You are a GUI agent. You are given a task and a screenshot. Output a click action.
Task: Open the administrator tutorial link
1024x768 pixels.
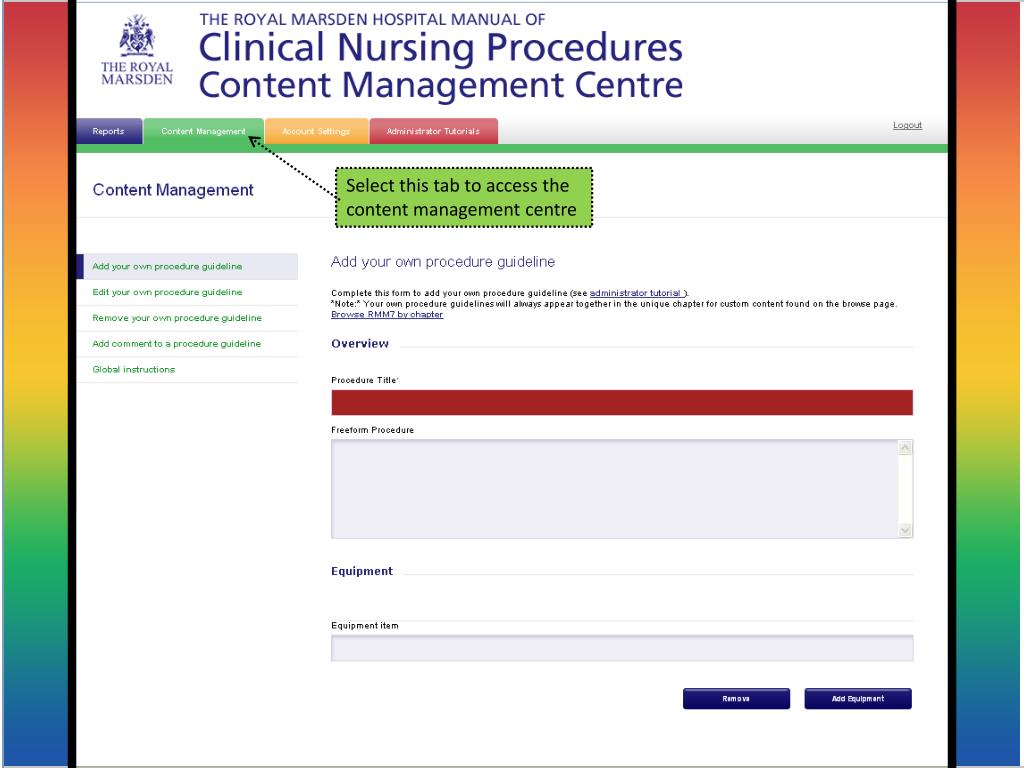pos(636,293)
